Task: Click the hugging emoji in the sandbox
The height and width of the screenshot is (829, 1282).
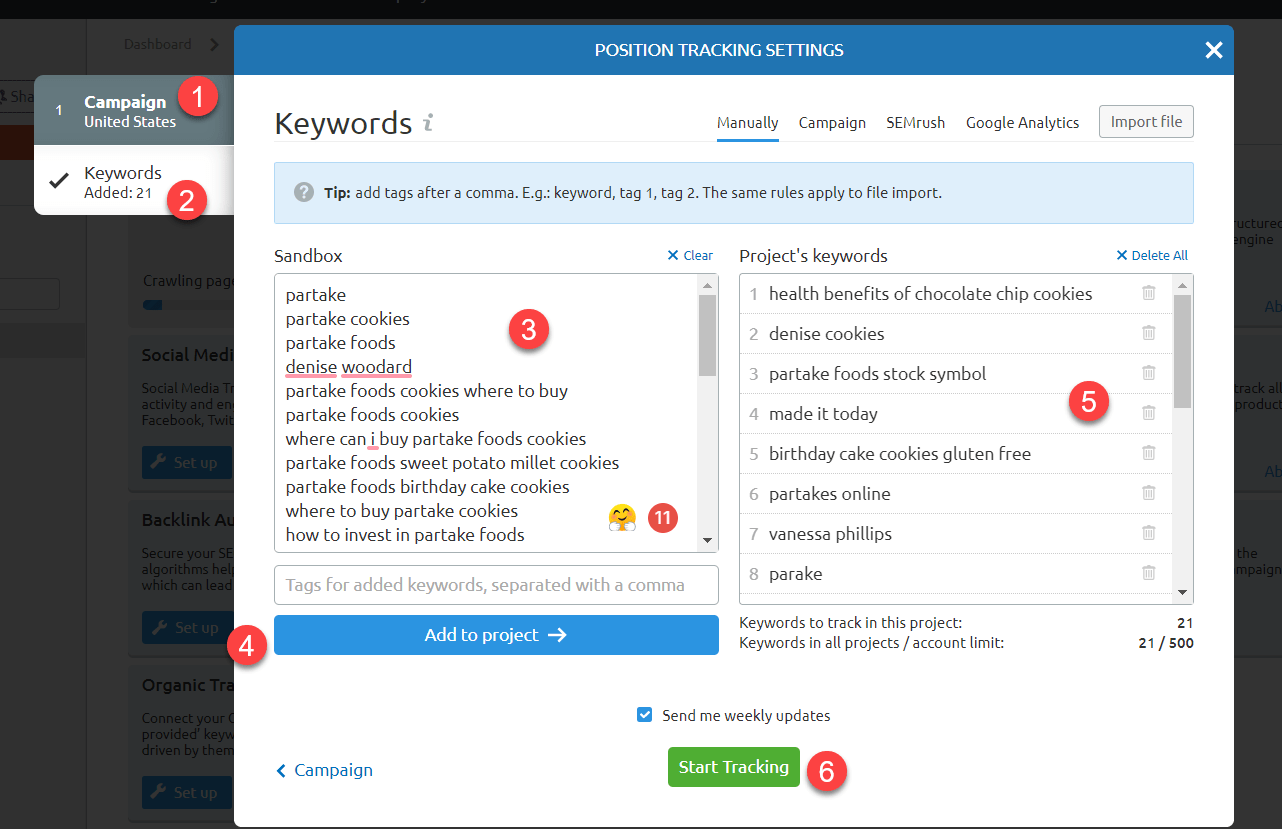Action: (x=622, y=518)
